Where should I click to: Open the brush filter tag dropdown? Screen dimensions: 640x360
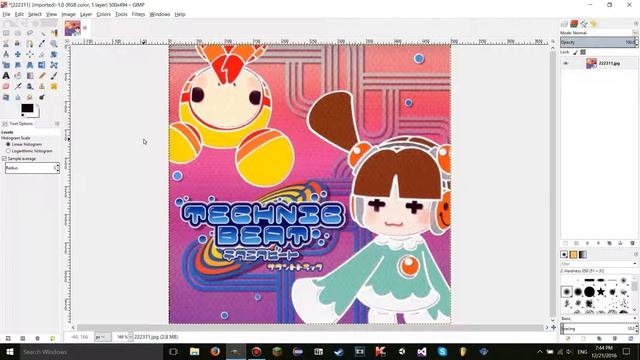tap(635, 264)
